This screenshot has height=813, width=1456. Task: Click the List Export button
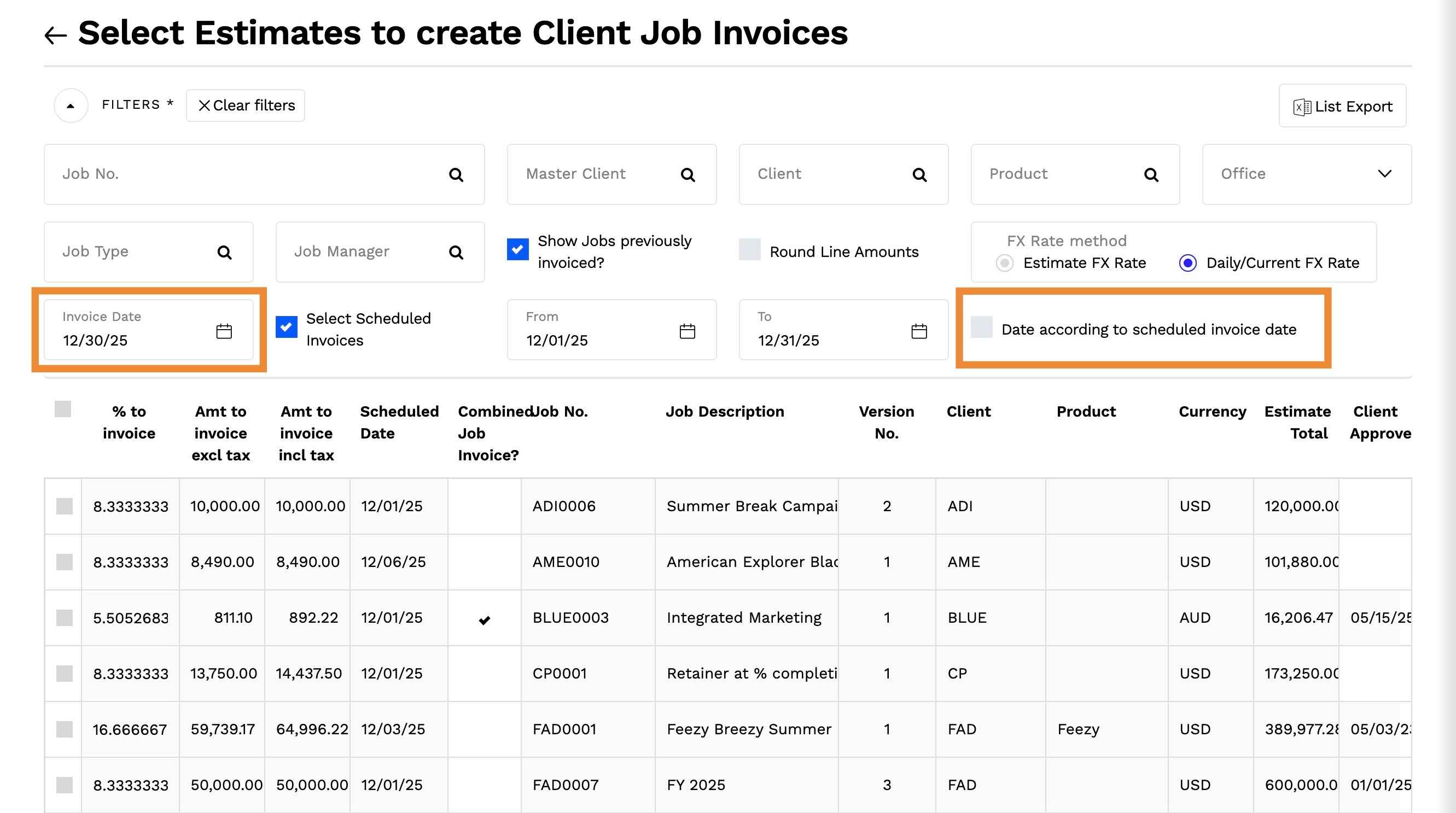coord(1342,106)
